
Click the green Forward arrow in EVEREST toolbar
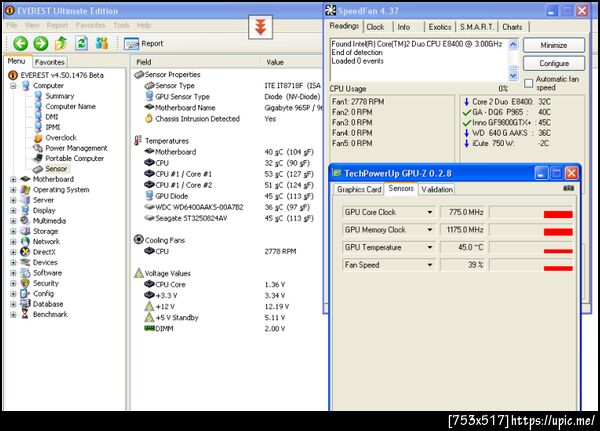pos(41,43)
